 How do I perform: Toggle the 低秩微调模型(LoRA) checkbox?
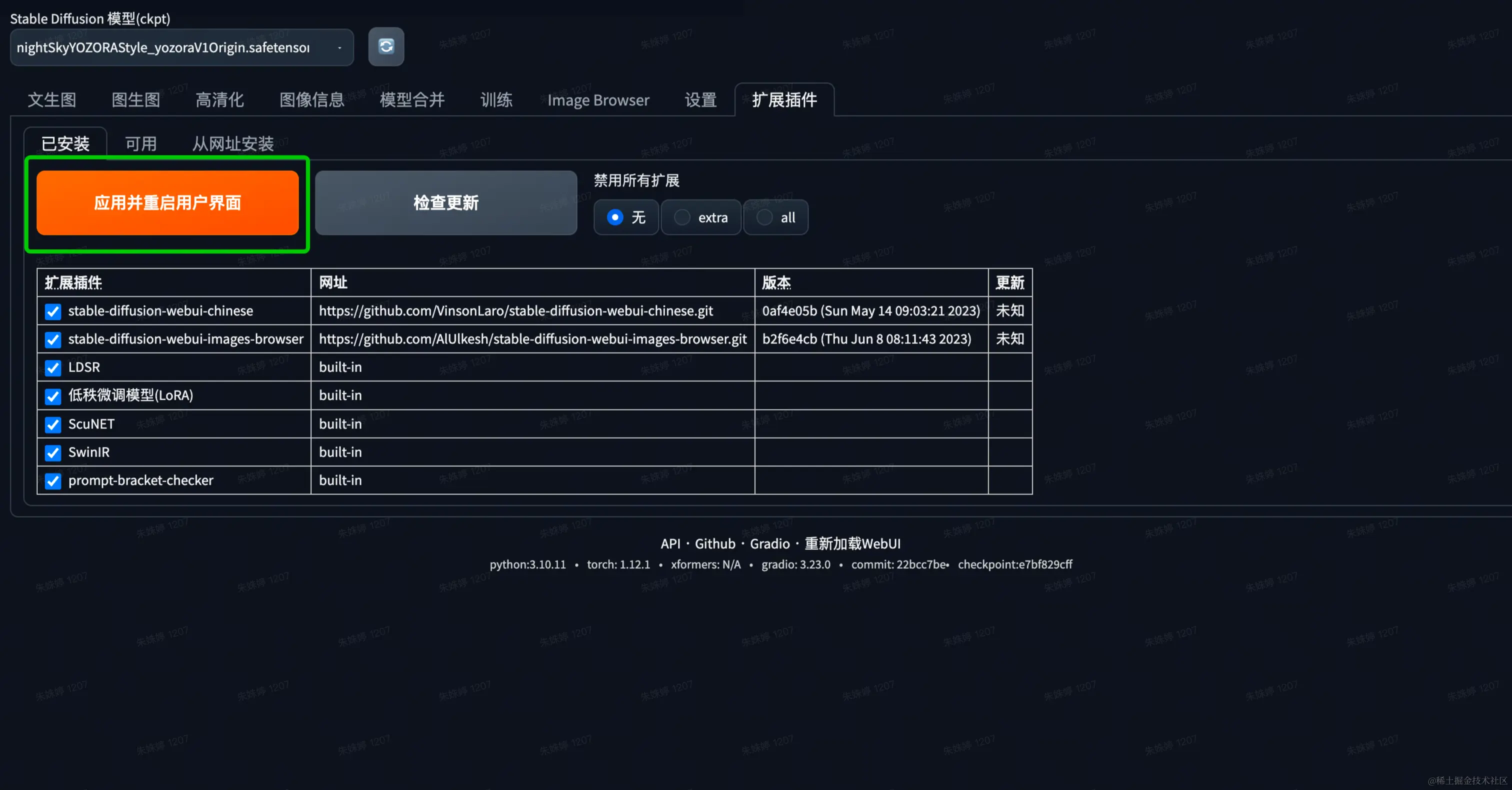click(53, 396)
